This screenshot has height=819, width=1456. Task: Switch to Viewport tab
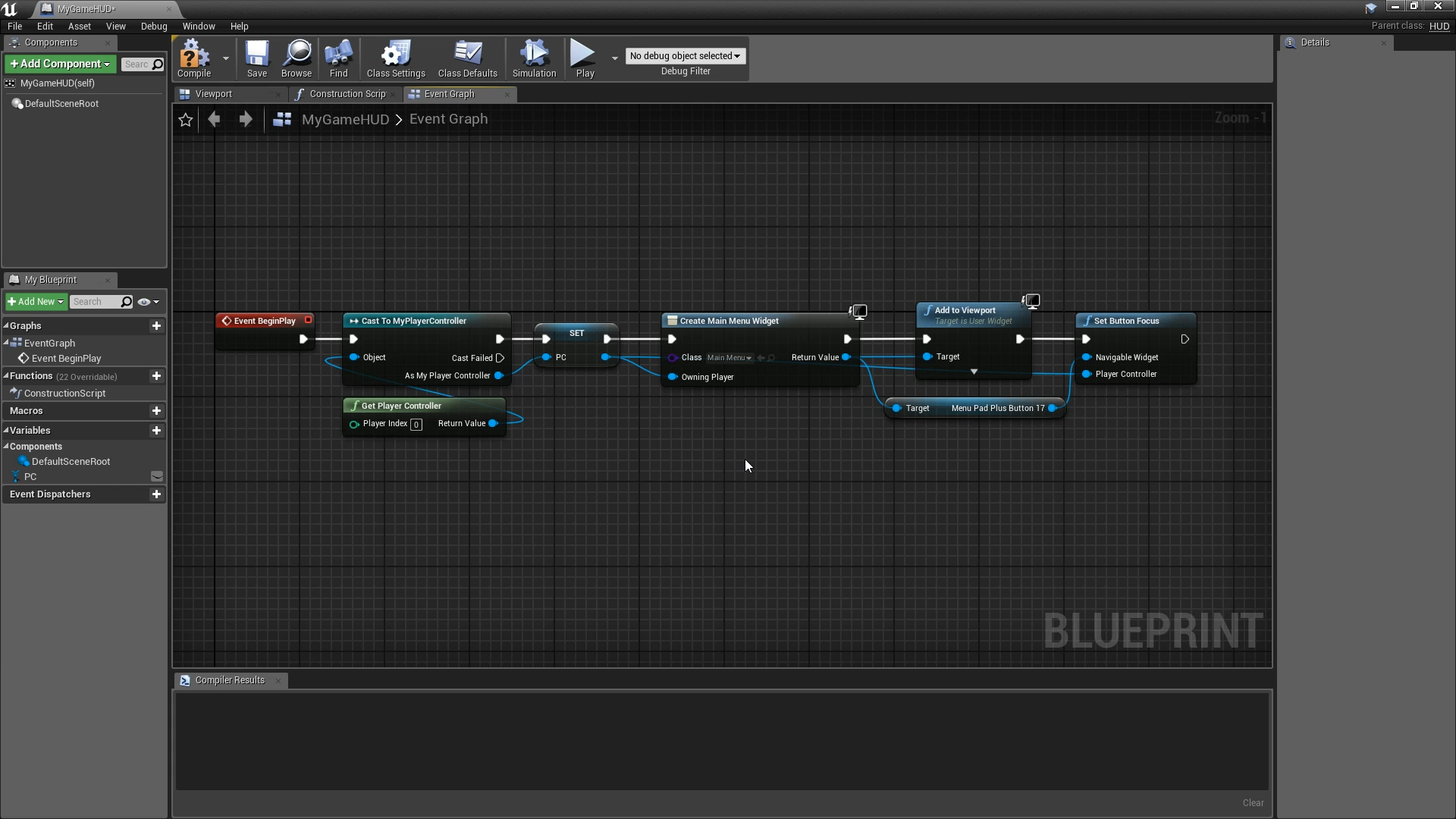[206, 93]
